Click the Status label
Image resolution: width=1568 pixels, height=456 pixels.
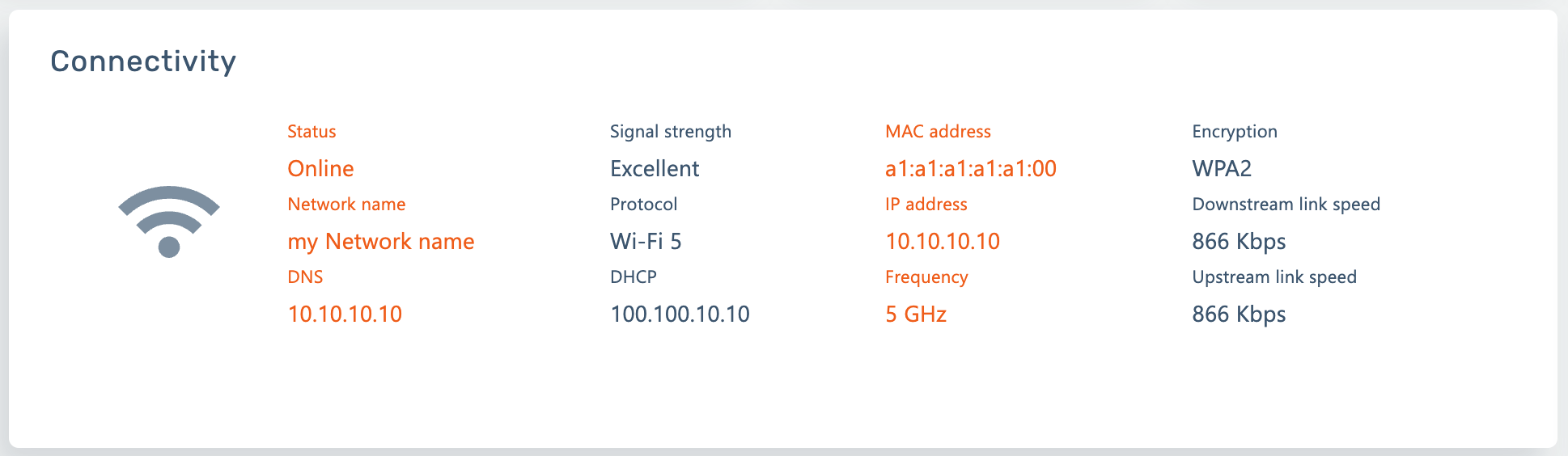click(311, 132)
